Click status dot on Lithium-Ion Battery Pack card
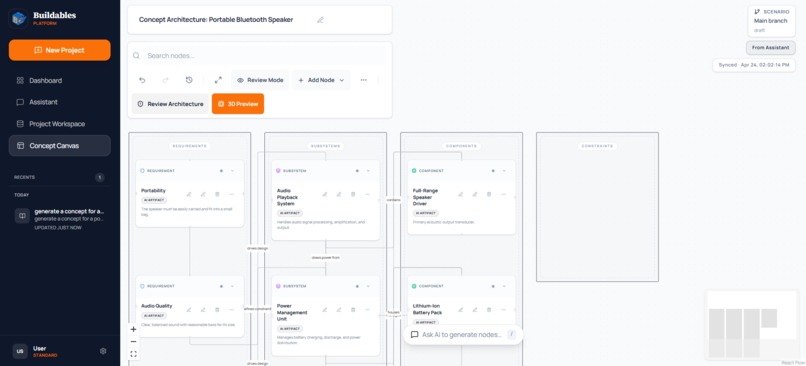This screenshot has width=806, height=366. (493, 286)
